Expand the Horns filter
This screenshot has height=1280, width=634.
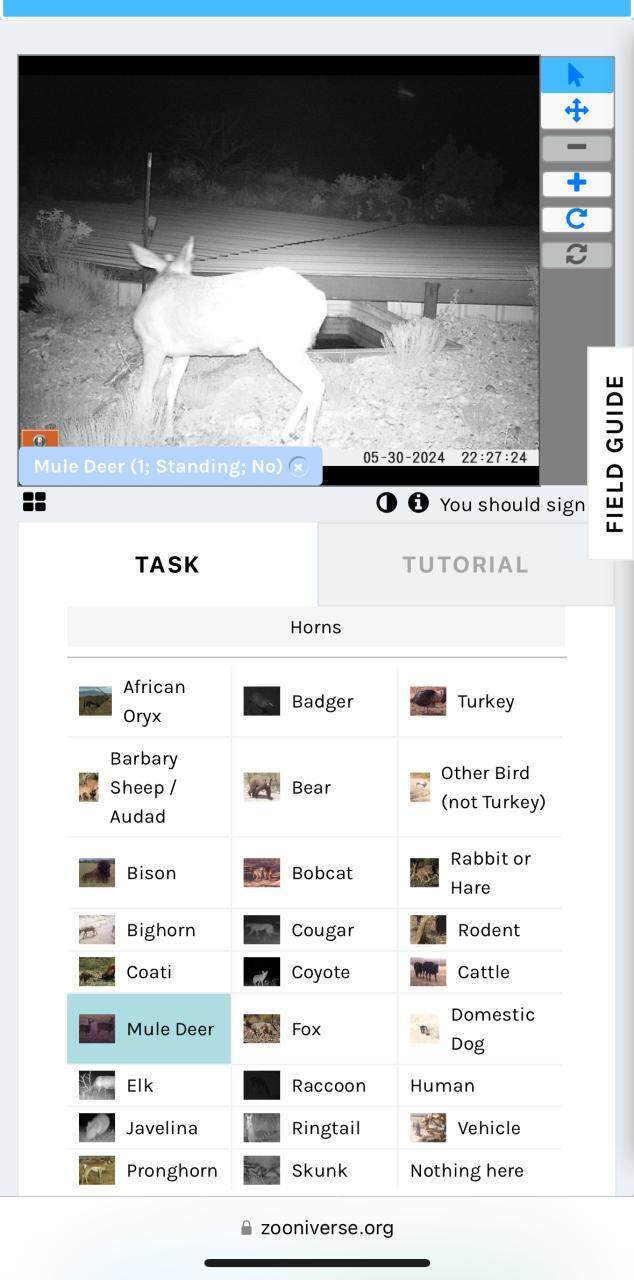pyautogui.click(x=316, y=627)
